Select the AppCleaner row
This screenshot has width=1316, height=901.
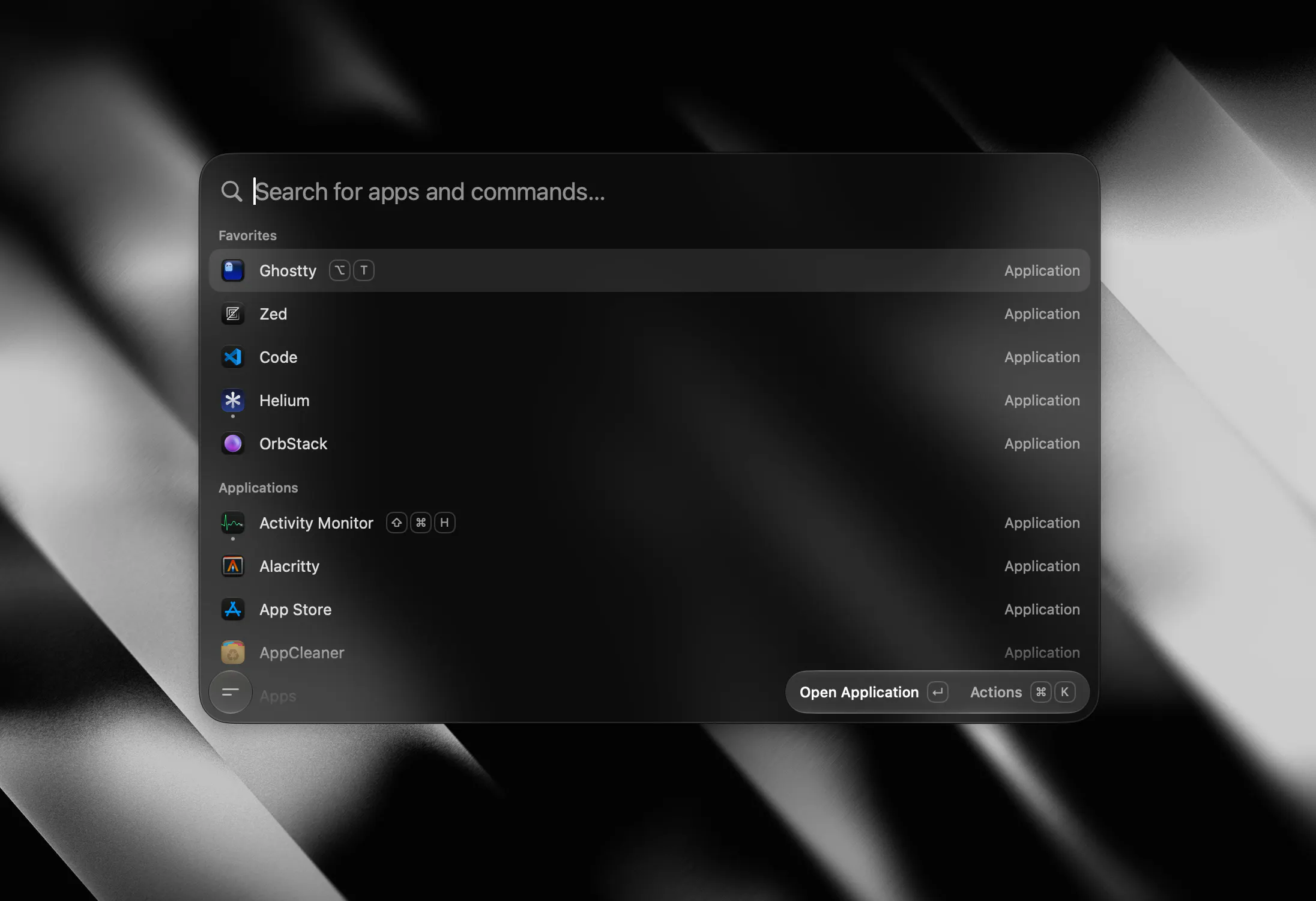(x=649, y=653)
